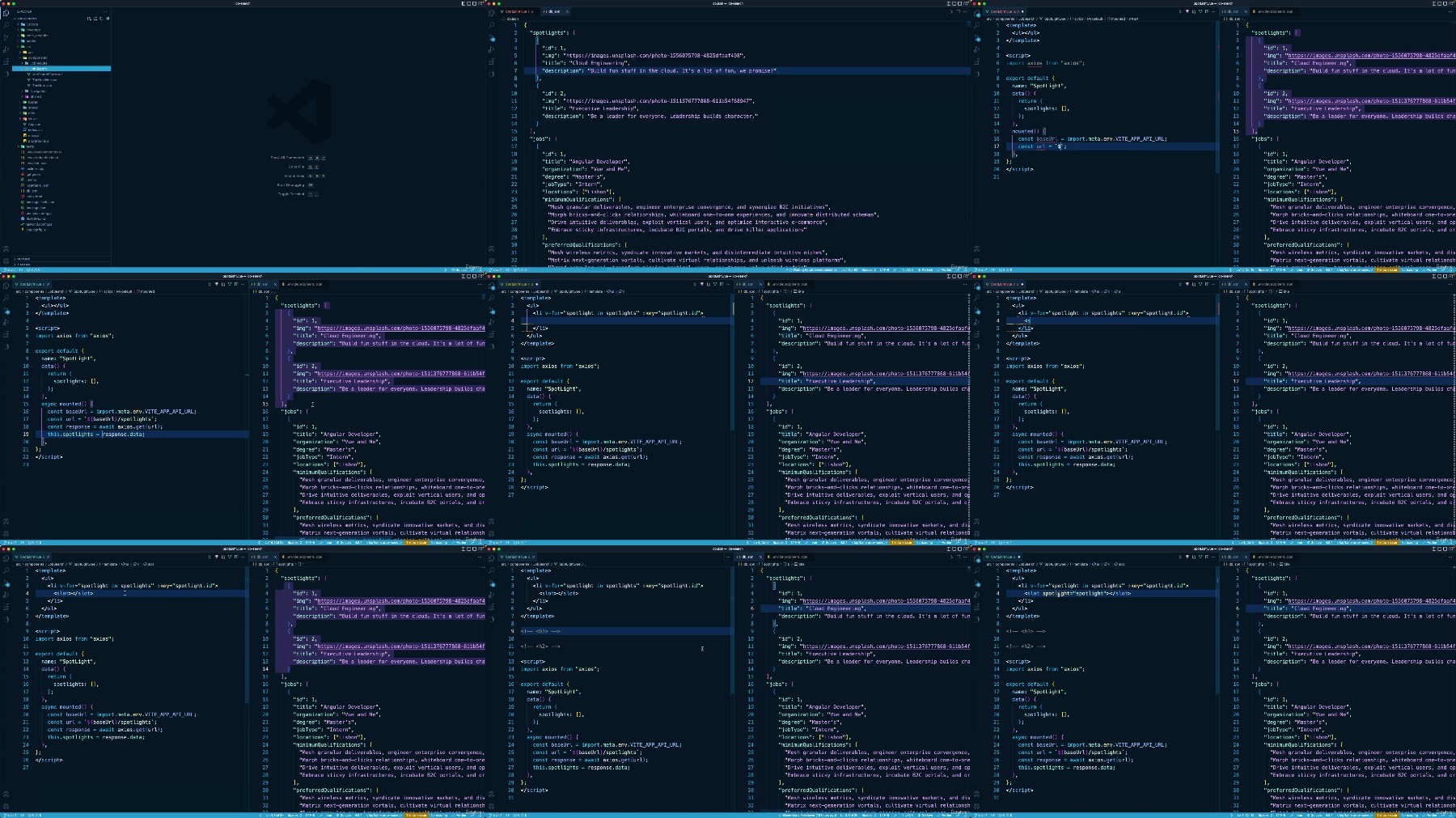Viewport: 1456px width, 818px height.
Task: Open more editor actions in single-editor db.json window
Action: 966,11
